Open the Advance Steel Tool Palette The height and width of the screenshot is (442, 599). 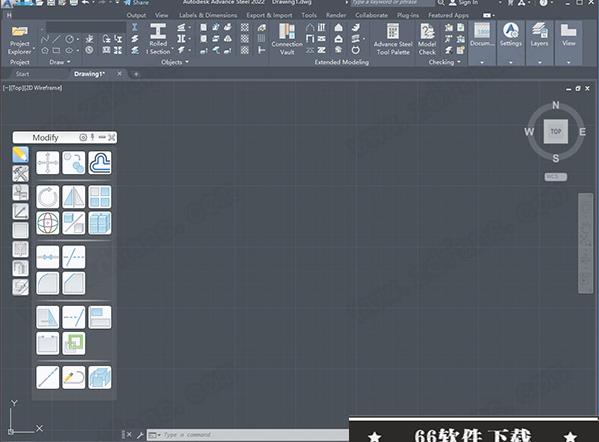[x=393, y=39]
